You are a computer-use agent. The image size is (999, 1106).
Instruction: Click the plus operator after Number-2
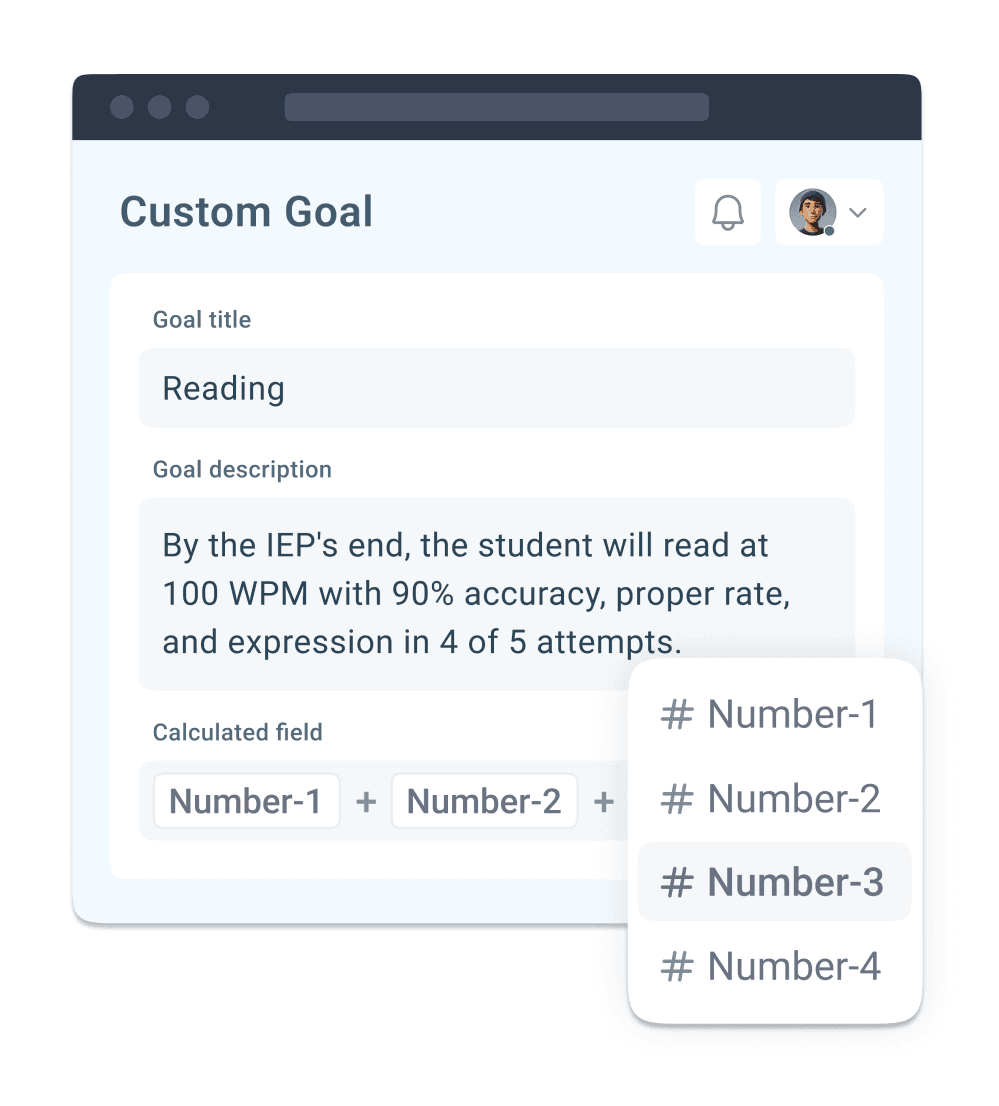click(x=603, y=802)
